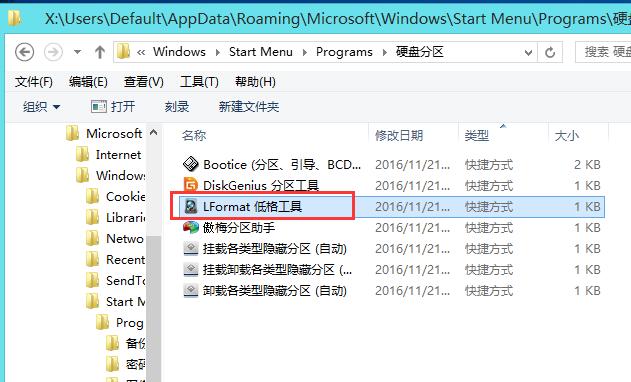Expand the address bar history dropdown
The width and height of the screenshot is (631, 382).
point(528,53)
